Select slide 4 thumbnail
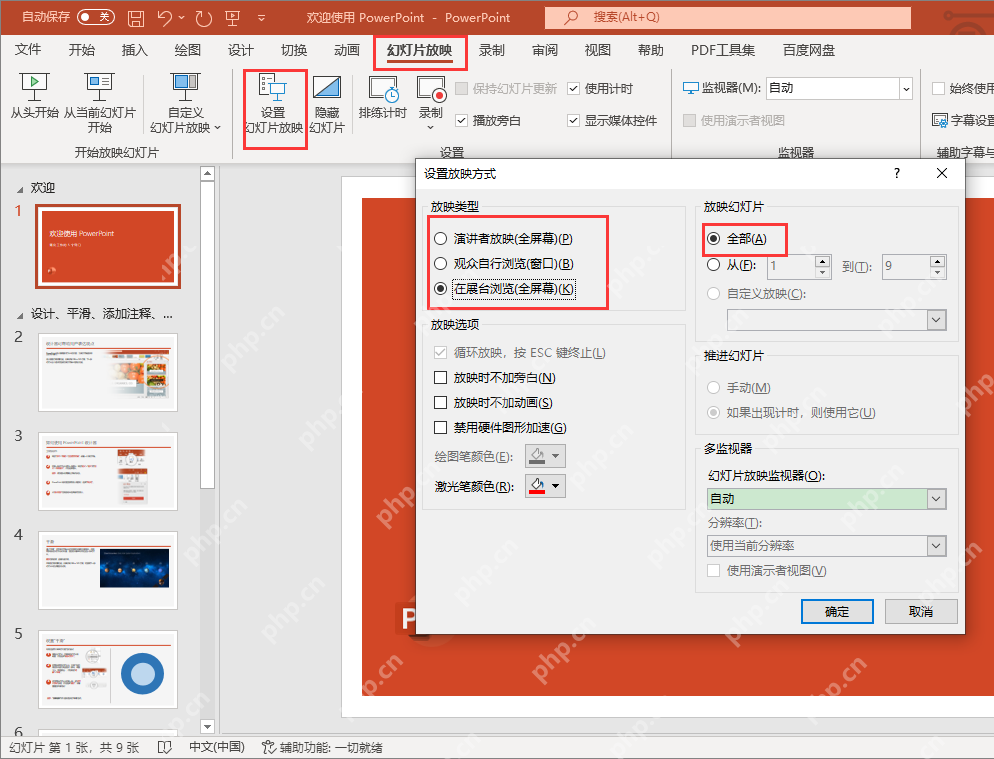Viewport: 994px width, 759px height. 108,570
